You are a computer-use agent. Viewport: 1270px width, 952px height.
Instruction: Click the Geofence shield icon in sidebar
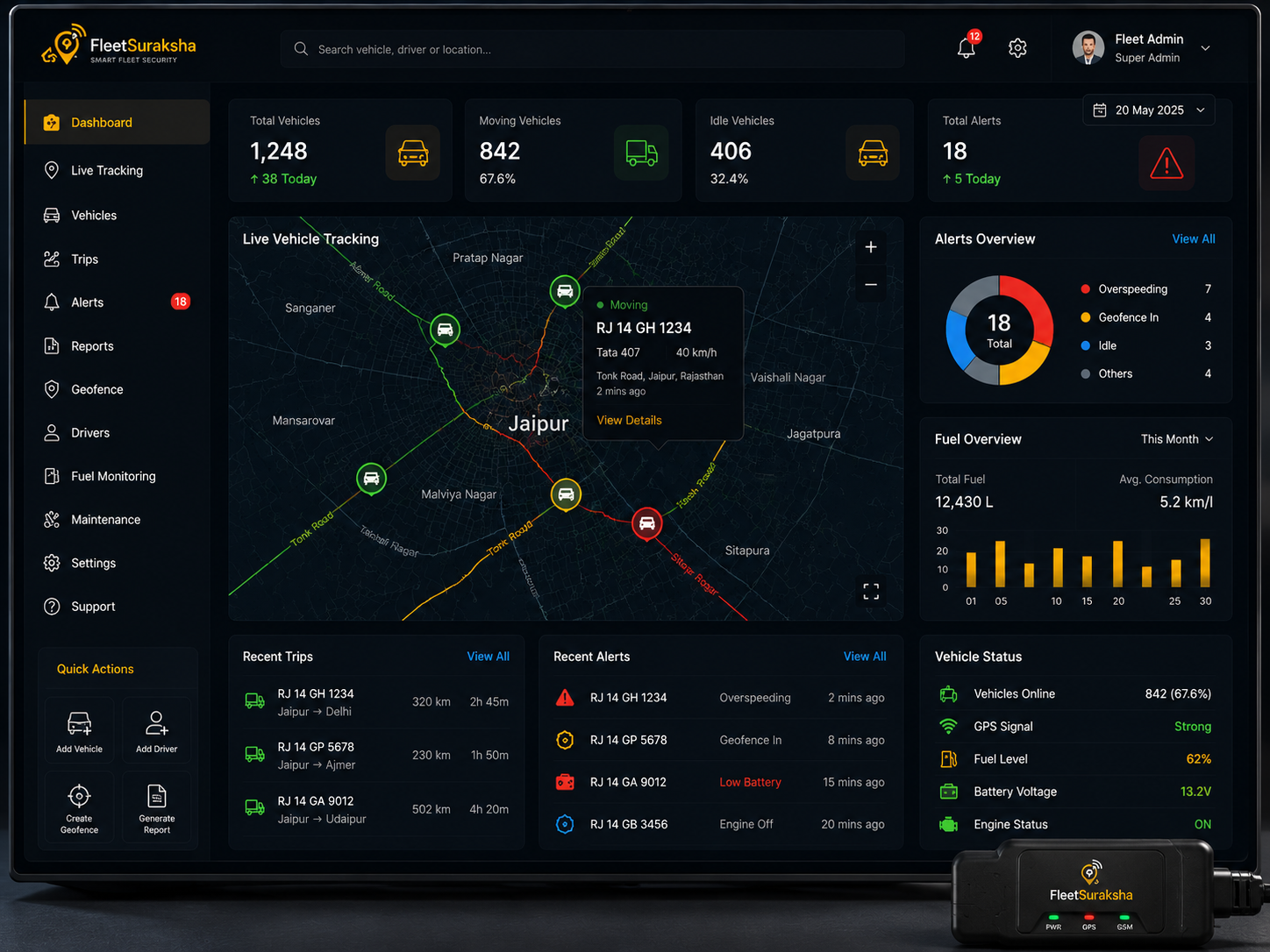52,389
